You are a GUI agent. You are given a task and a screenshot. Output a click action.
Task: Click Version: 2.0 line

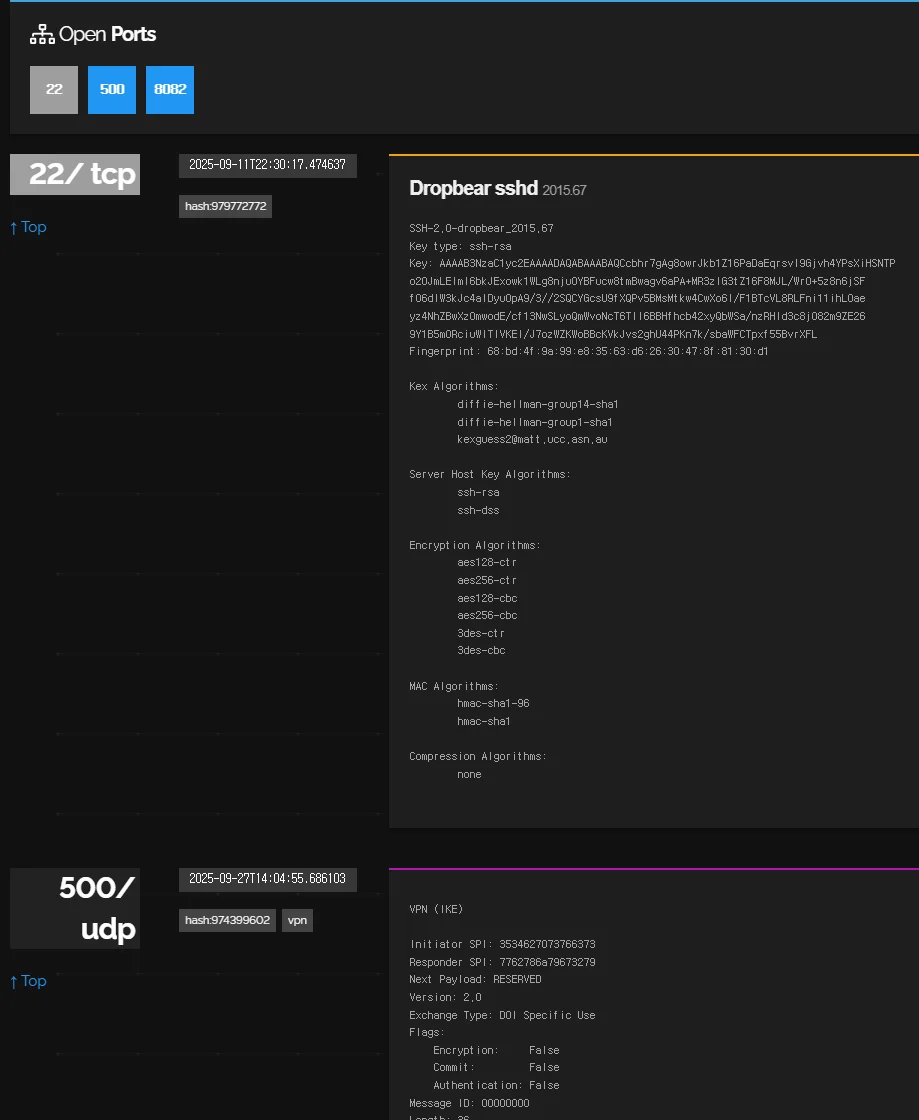(446, 997)
